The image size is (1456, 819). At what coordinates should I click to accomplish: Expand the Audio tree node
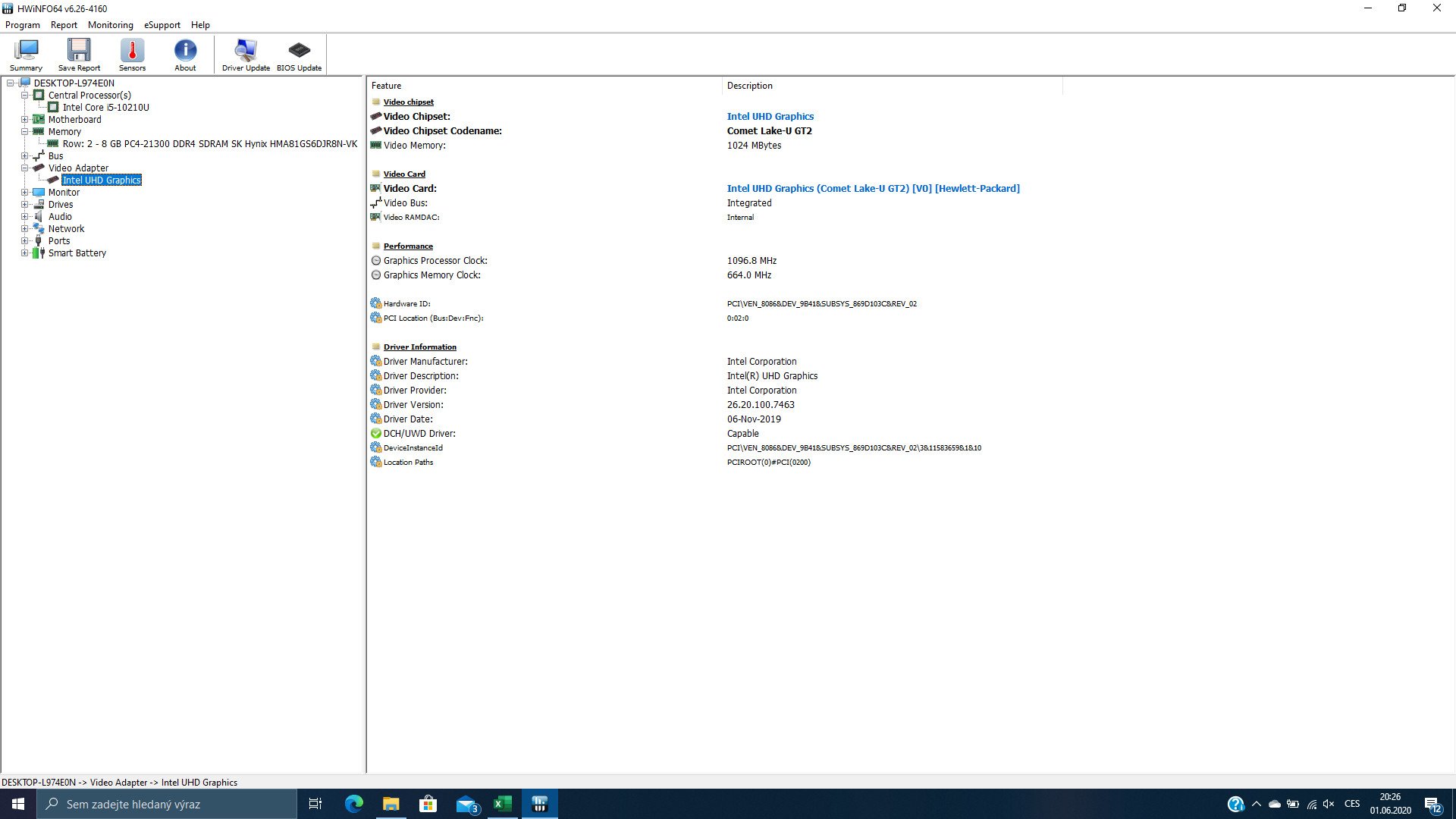tap(24, 217)
